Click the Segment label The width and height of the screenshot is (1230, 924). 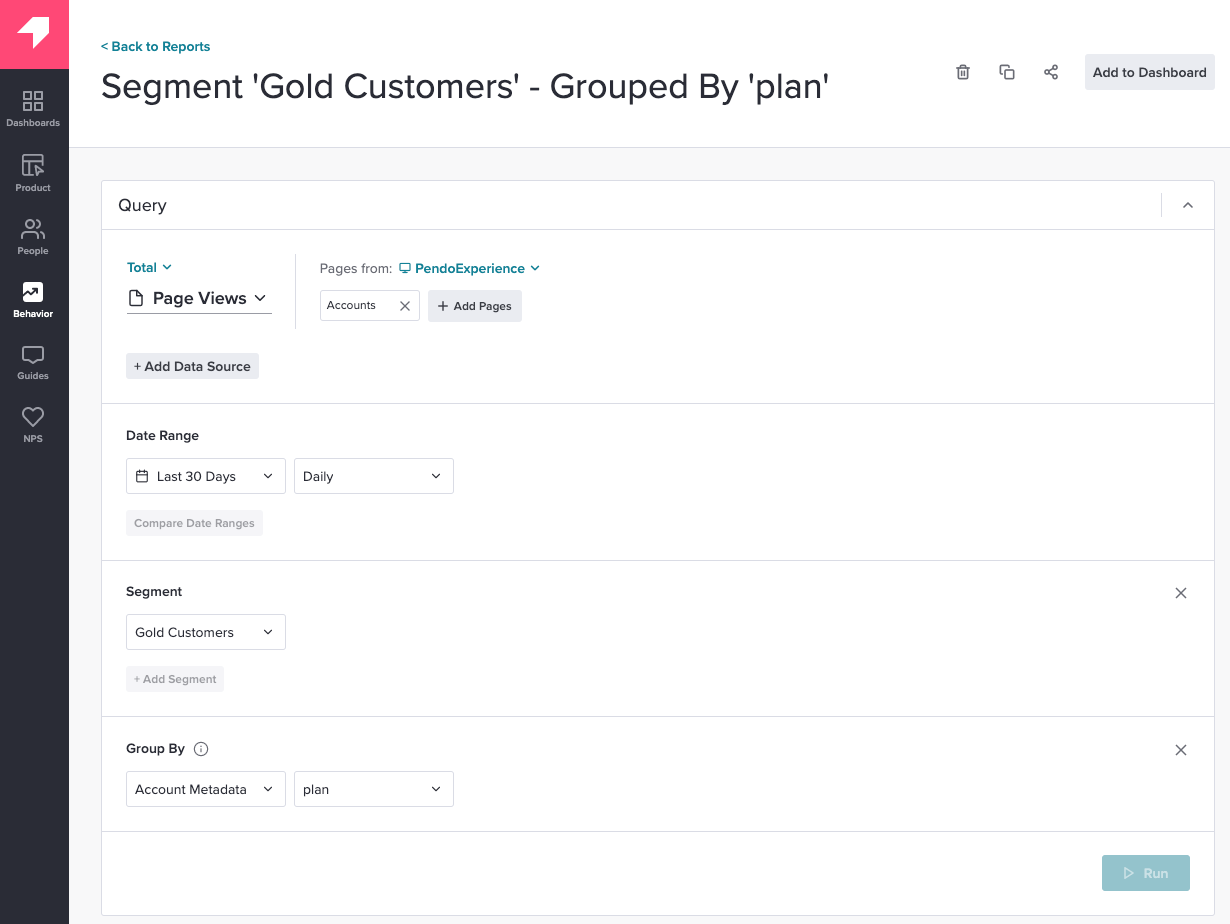[x=154, y=592]
